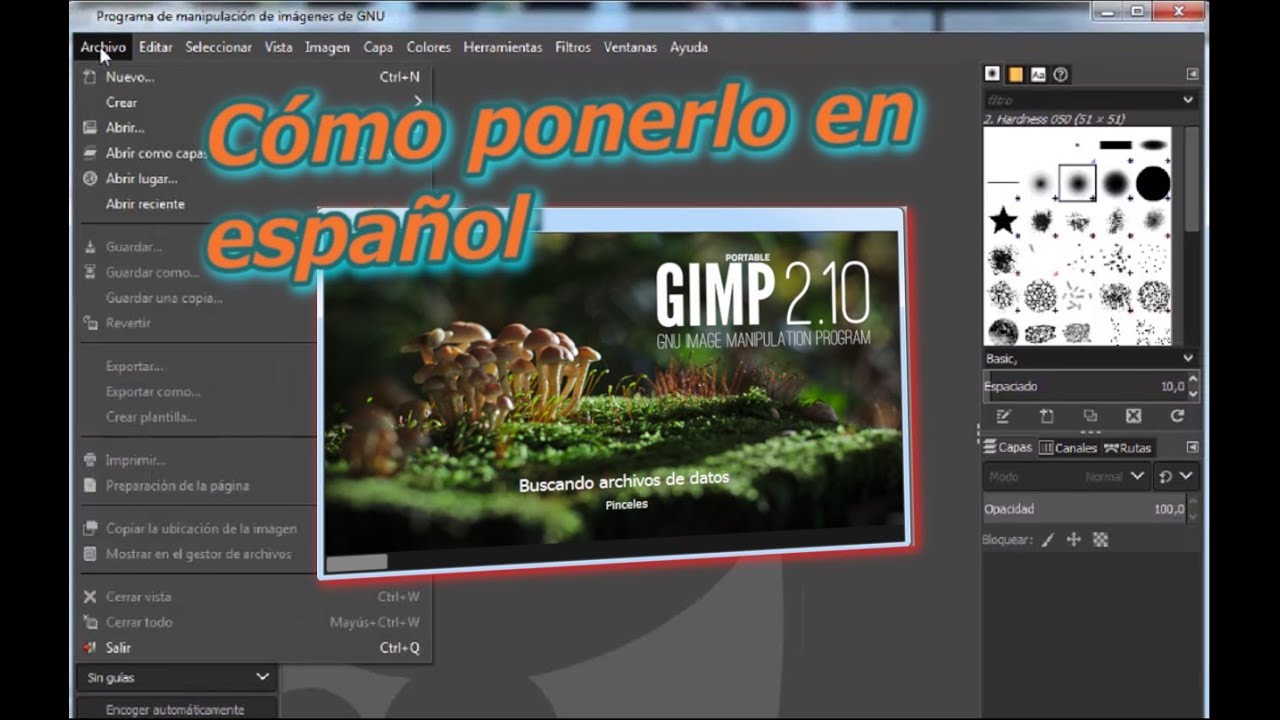Open the Herramientas menu

point(503,47)
